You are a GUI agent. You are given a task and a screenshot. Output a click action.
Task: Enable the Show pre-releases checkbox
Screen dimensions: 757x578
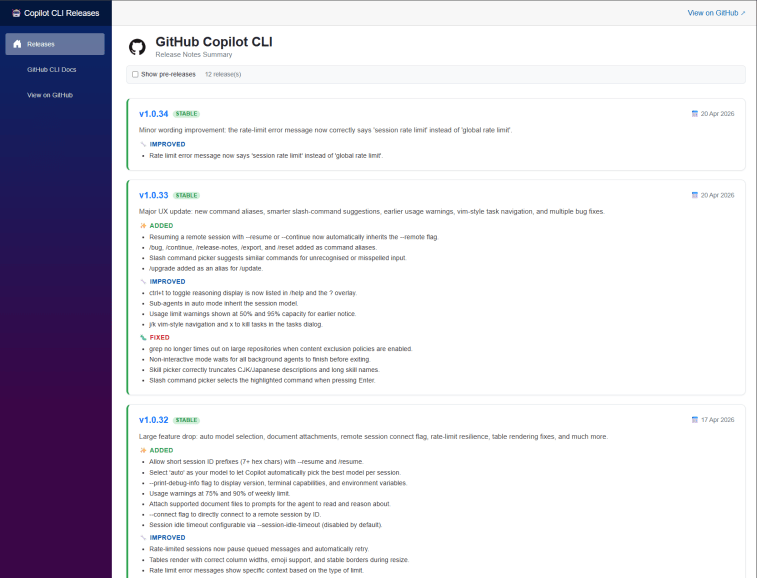(x=135, y=74)
